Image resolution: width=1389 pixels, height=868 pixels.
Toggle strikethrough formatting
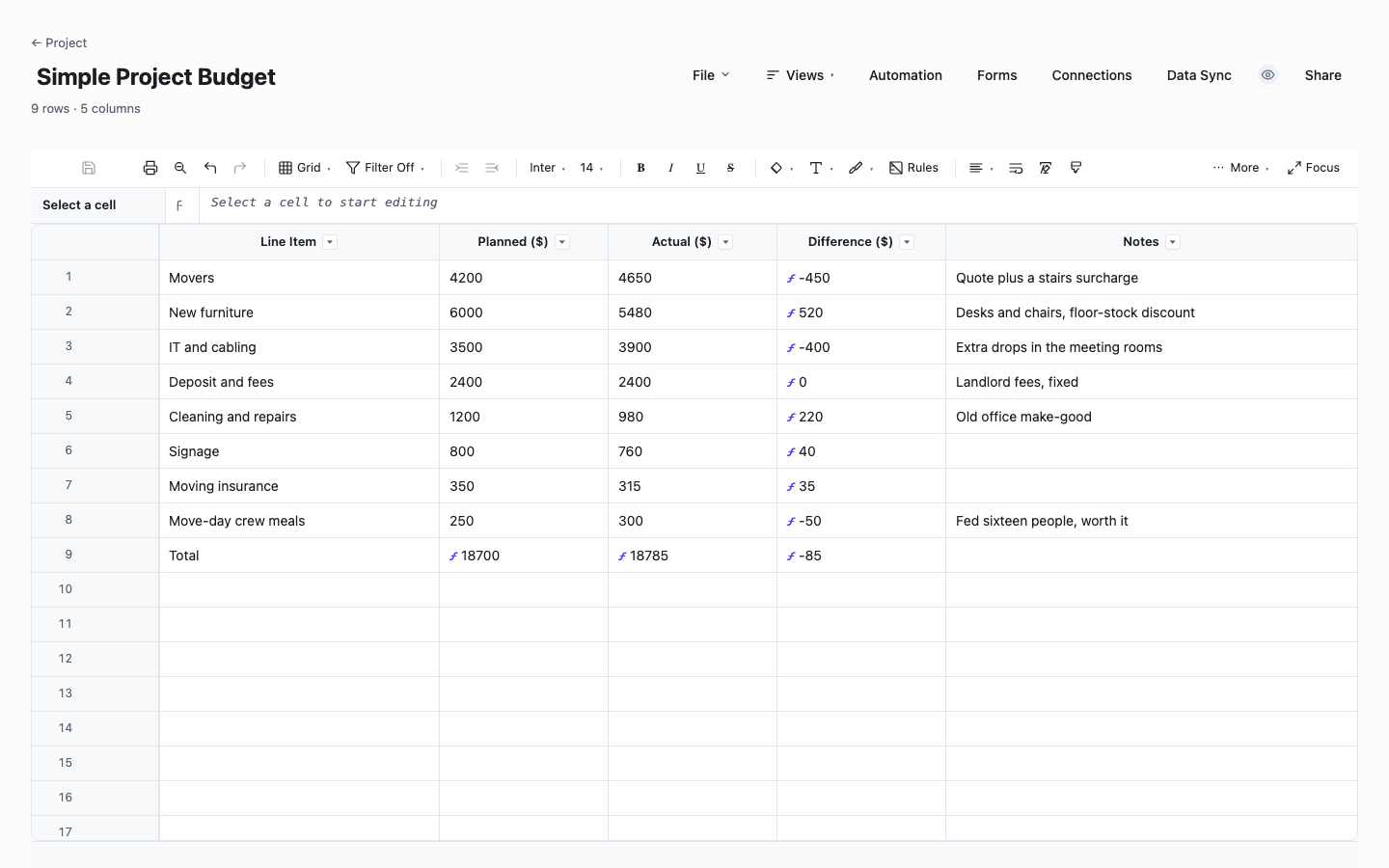[x=730, y=168]
